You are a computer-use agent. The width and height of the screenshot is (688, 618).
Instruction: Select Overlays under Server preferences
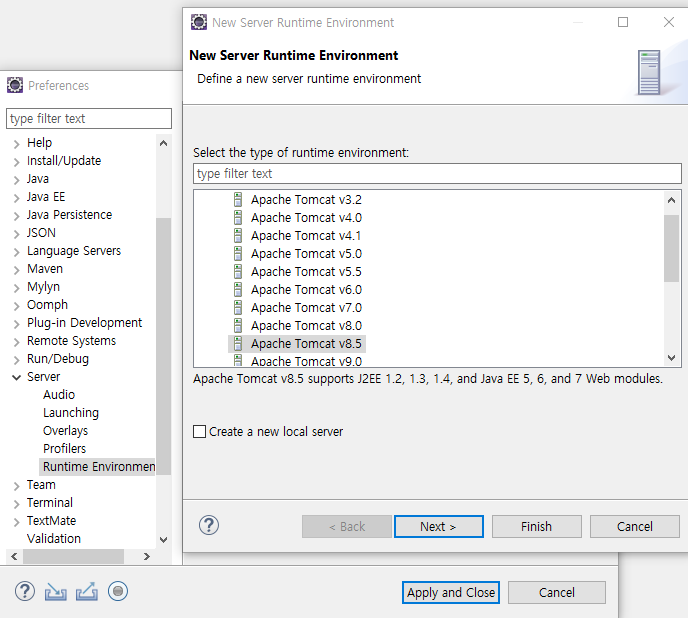65,431
